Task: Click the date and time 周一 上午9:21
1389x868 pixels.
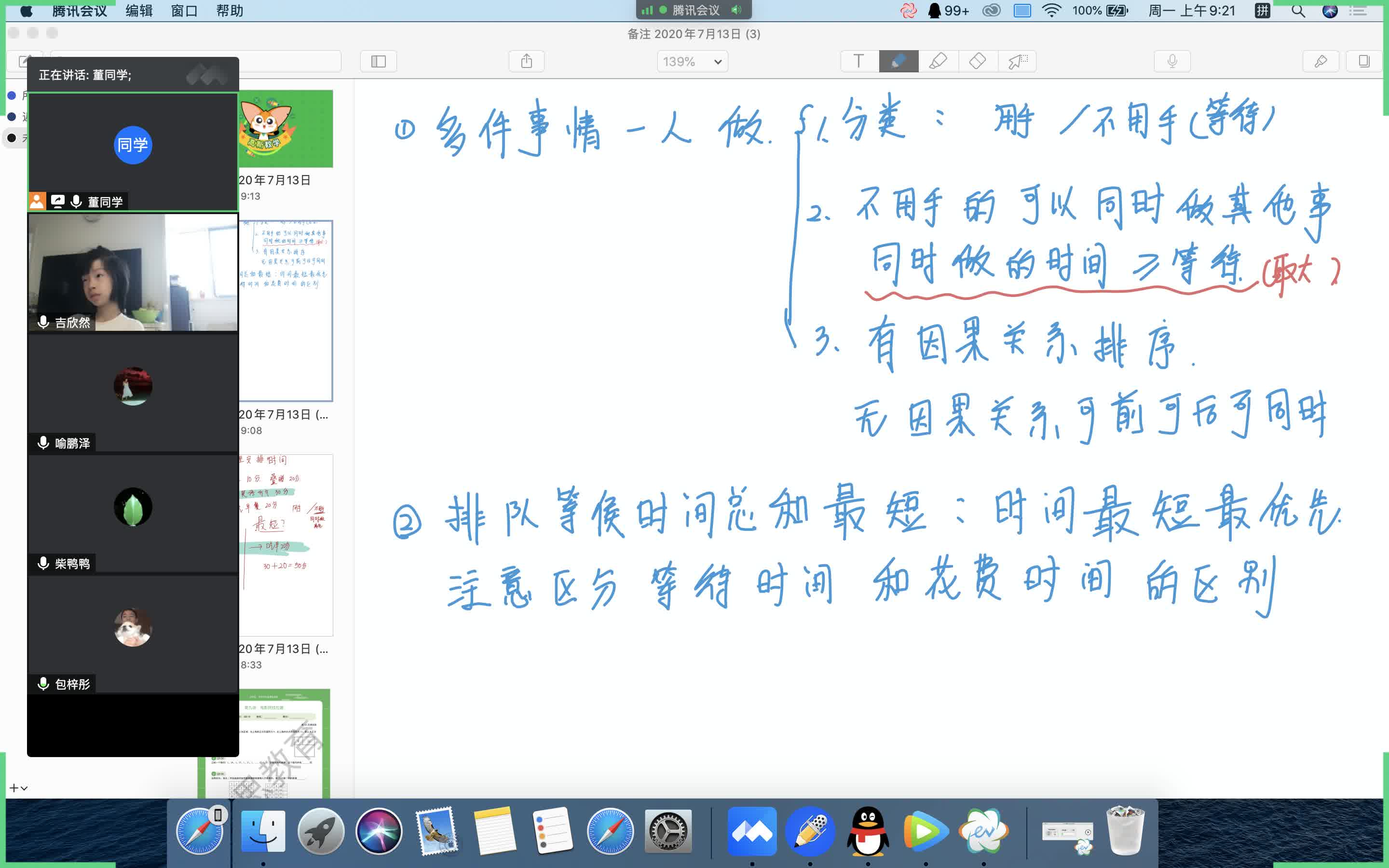Action: tap(1192, 10)
